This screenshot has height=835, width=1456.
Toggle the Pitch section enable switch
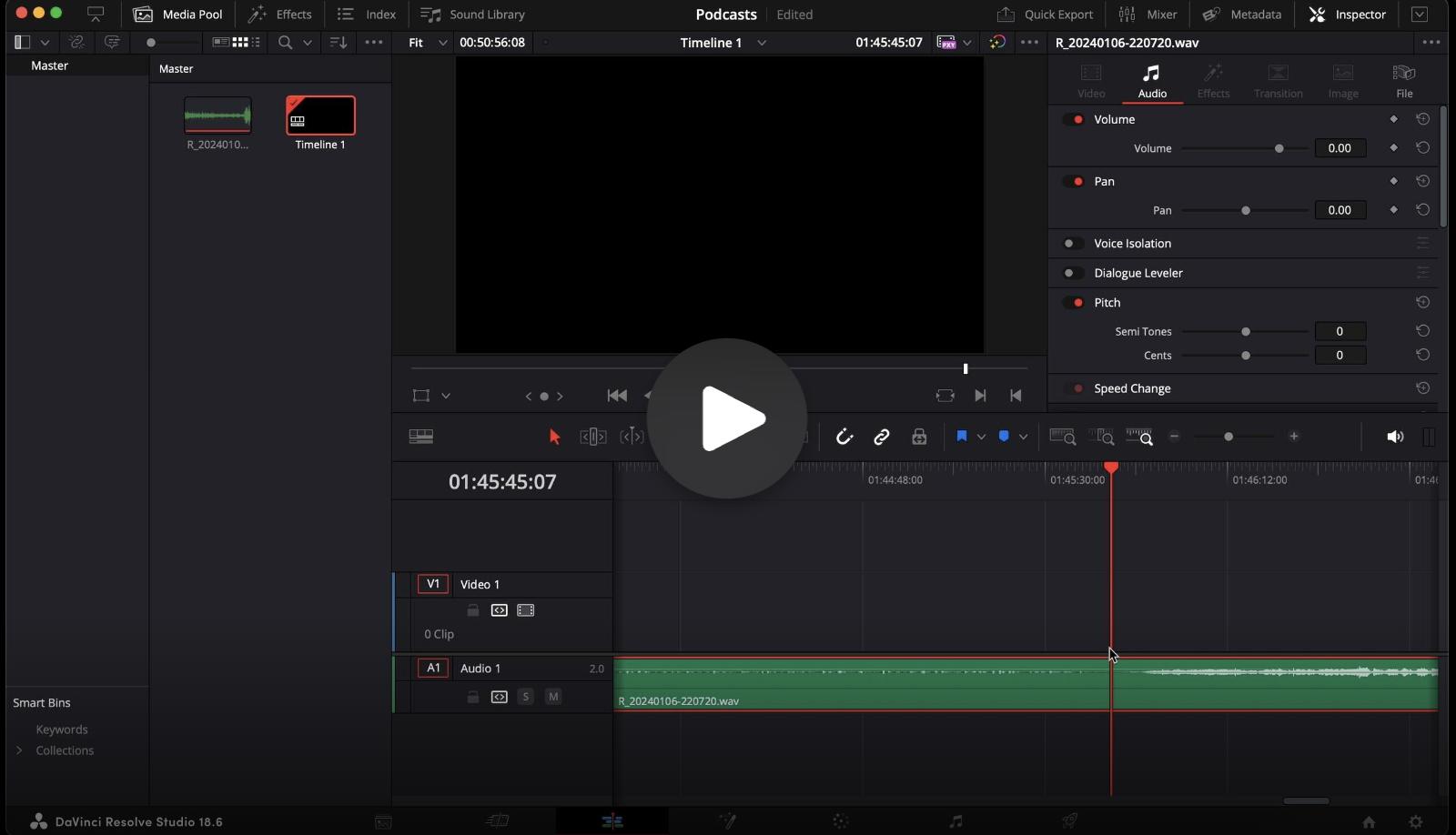click(1074, 302)
